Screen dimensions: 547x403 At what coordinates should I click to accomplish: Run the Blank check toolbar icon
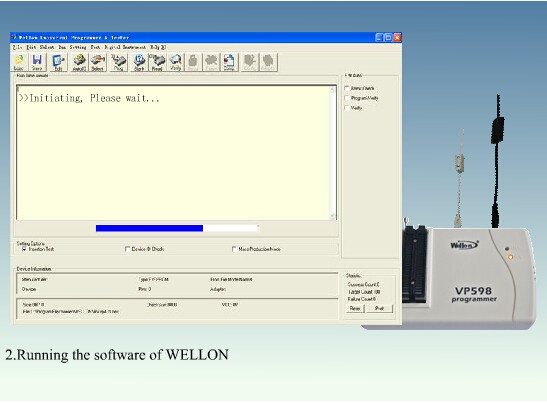click(x=139, y=62)
